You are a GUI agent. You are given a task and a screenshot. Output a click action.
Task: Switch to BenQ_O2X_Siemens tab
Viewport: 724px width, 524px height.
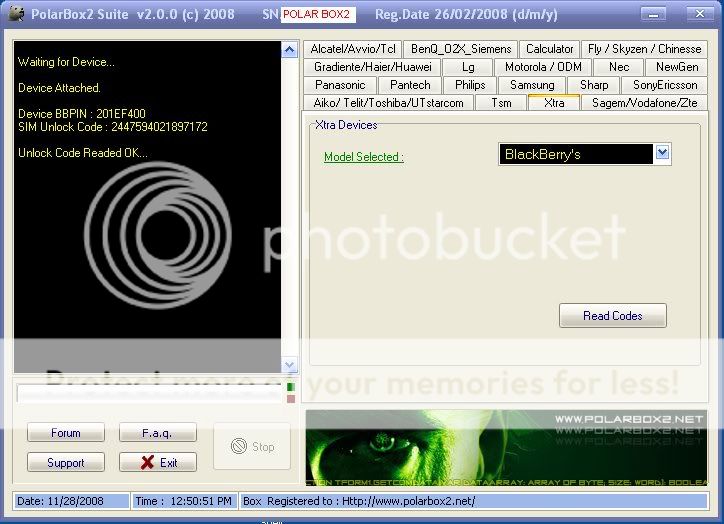[461, 49]
